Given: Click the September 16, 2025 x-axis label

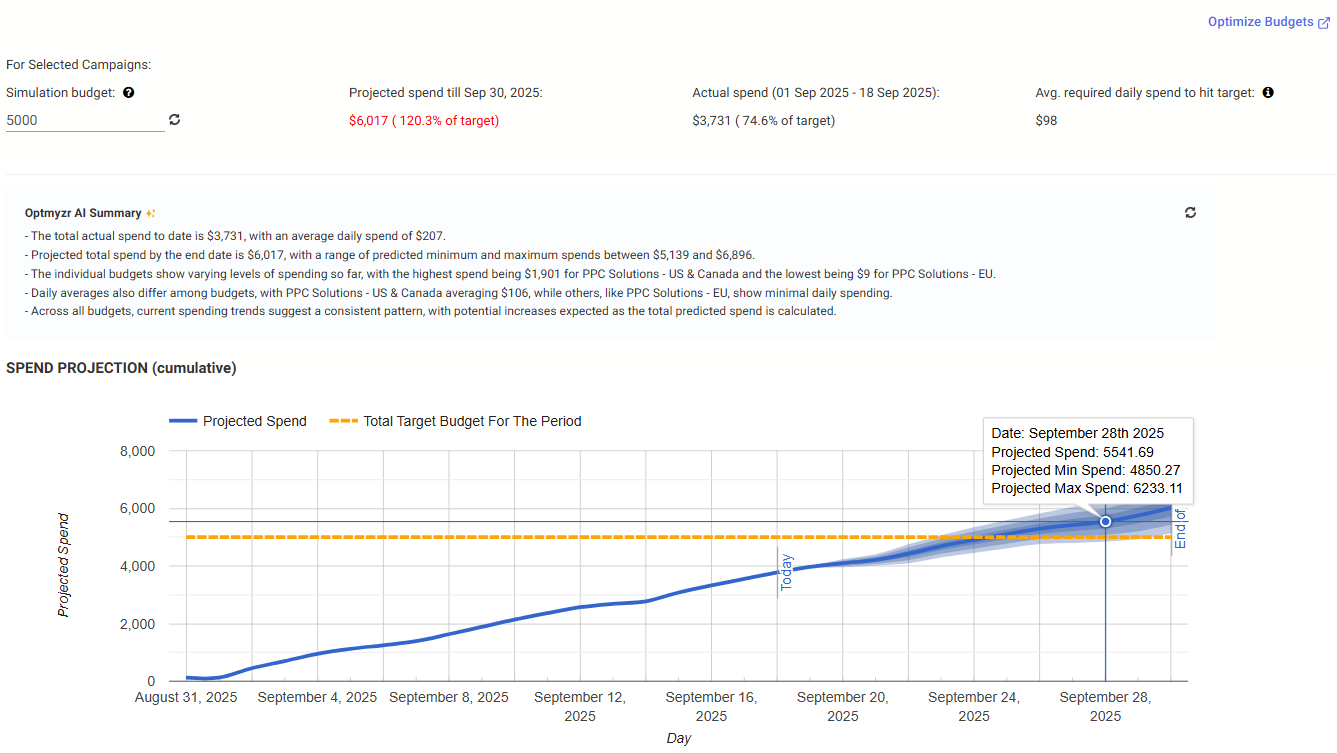Looking at the screenshot, I should click(711, 706).
